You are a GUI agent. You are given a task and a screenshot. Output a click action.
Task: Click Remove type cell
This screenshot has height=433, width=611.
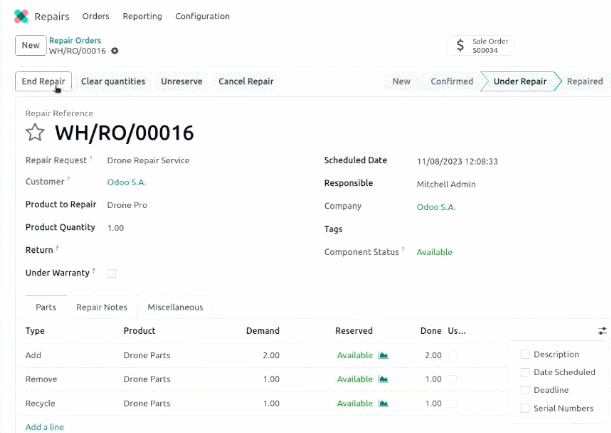point(41,379)
